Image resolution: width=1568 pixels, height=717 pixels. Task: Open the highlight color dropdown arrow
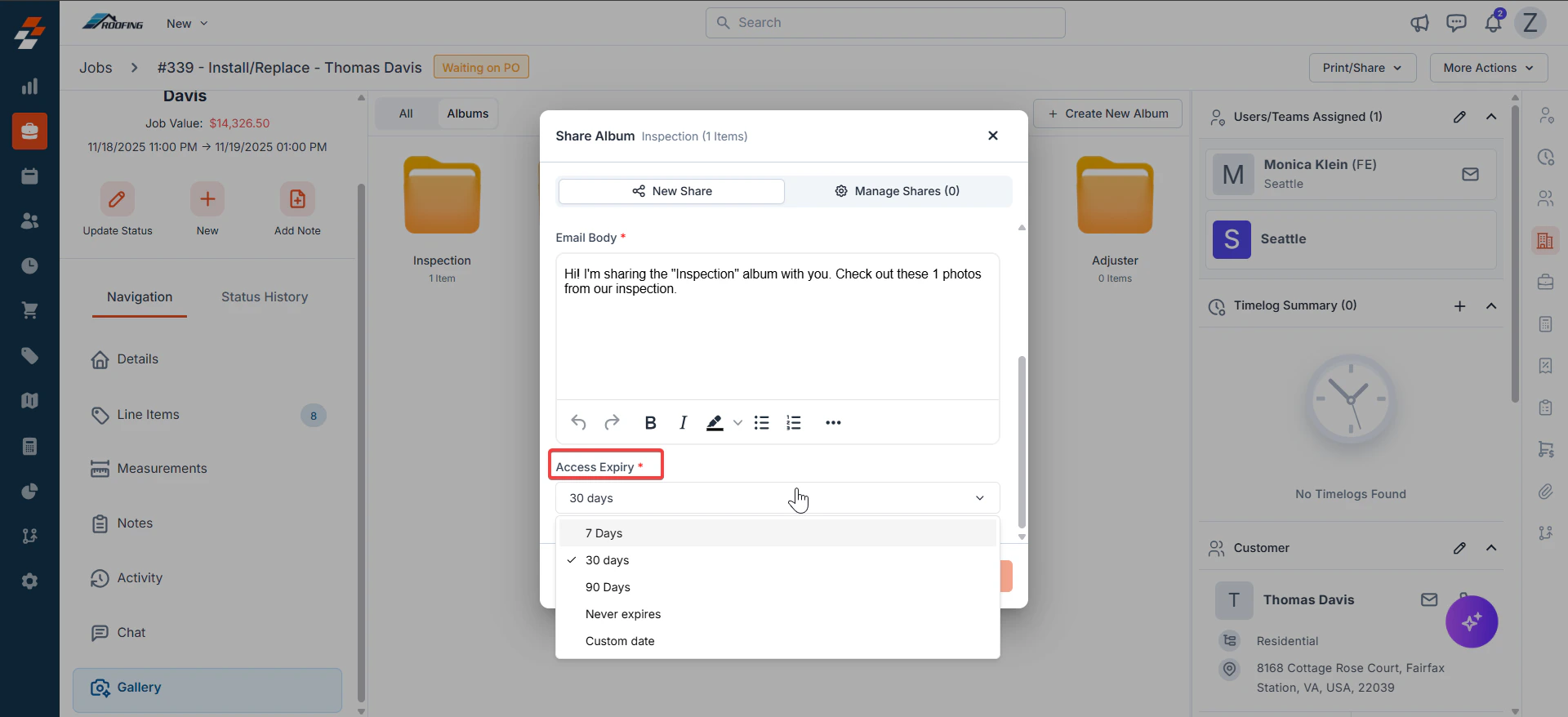click(x=737, y=422)
